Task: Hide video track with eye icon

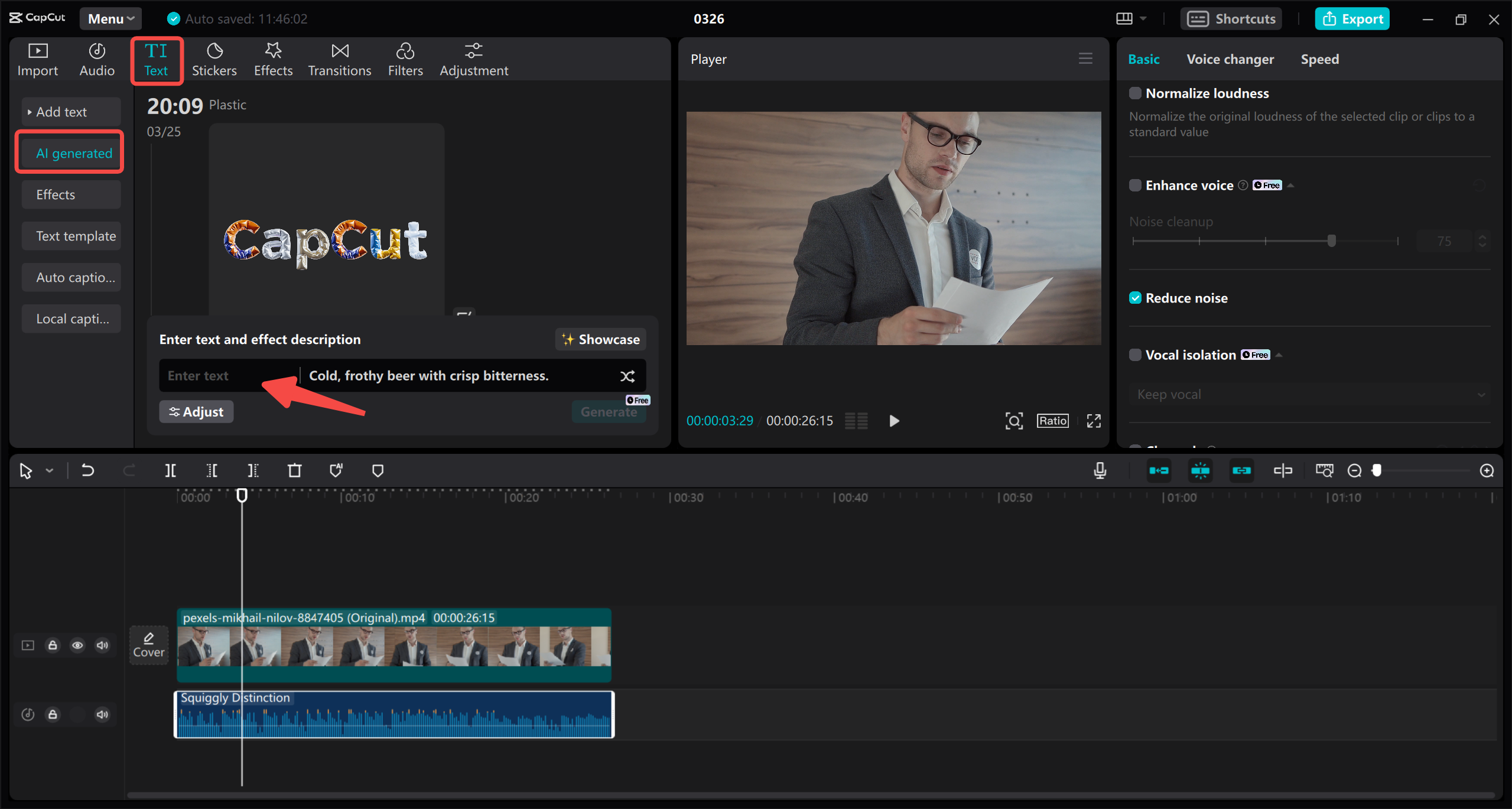Action: coord(77,645)
